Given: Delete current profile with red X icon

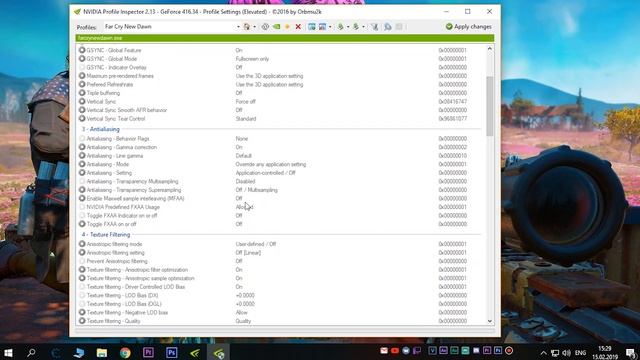Looking at the screenshot, I should pos(298,27).
